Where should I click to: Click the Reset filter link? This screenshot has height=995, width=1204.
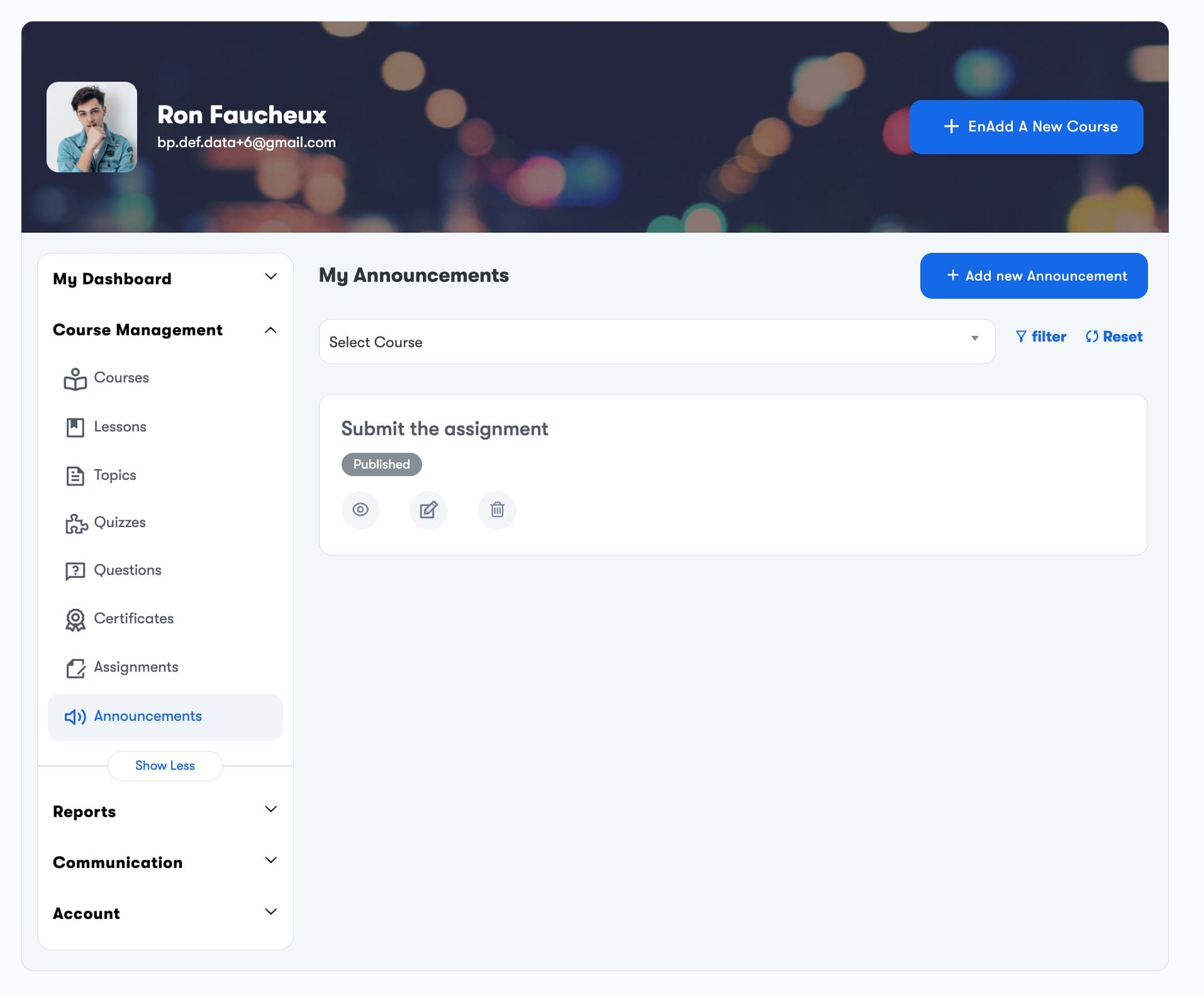[1114, 336]
